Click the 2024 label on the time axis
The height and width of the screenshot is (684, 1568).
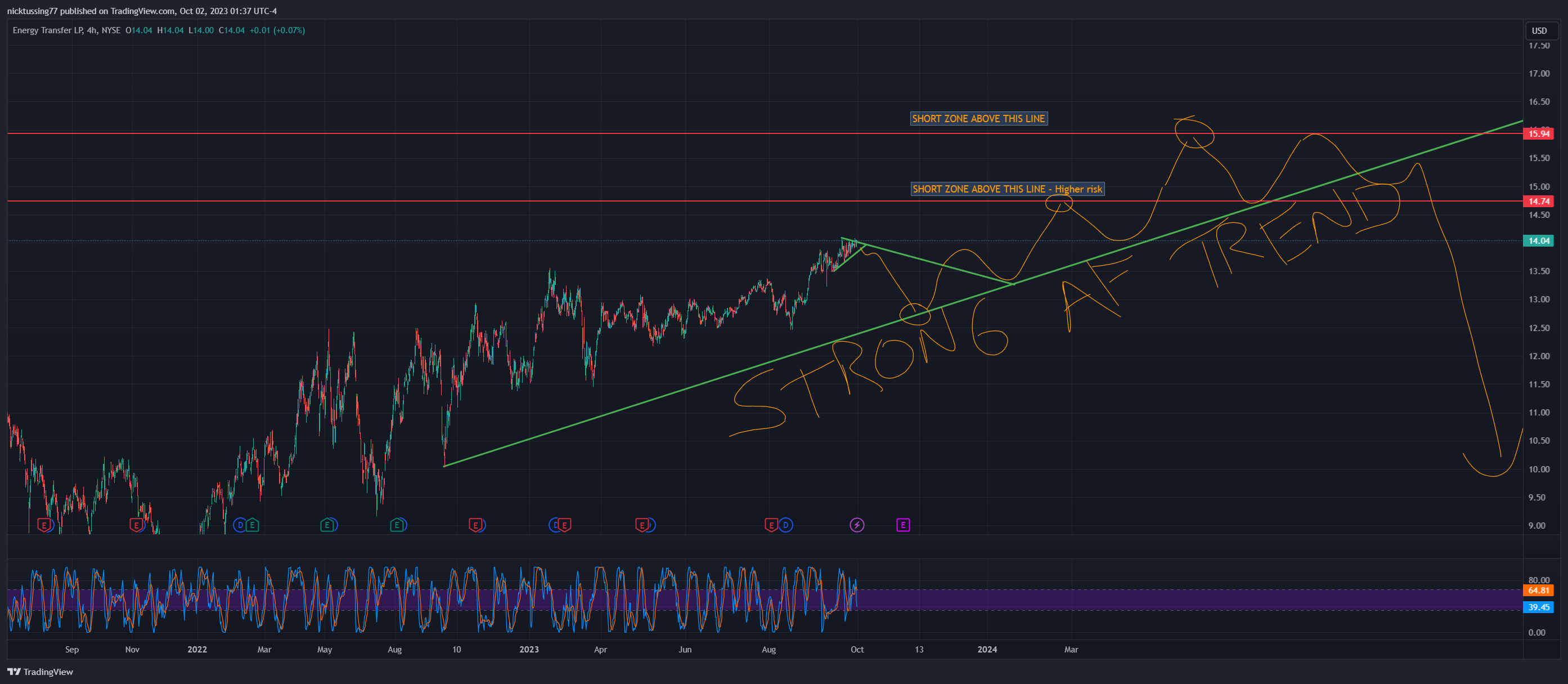pos(987,649)
